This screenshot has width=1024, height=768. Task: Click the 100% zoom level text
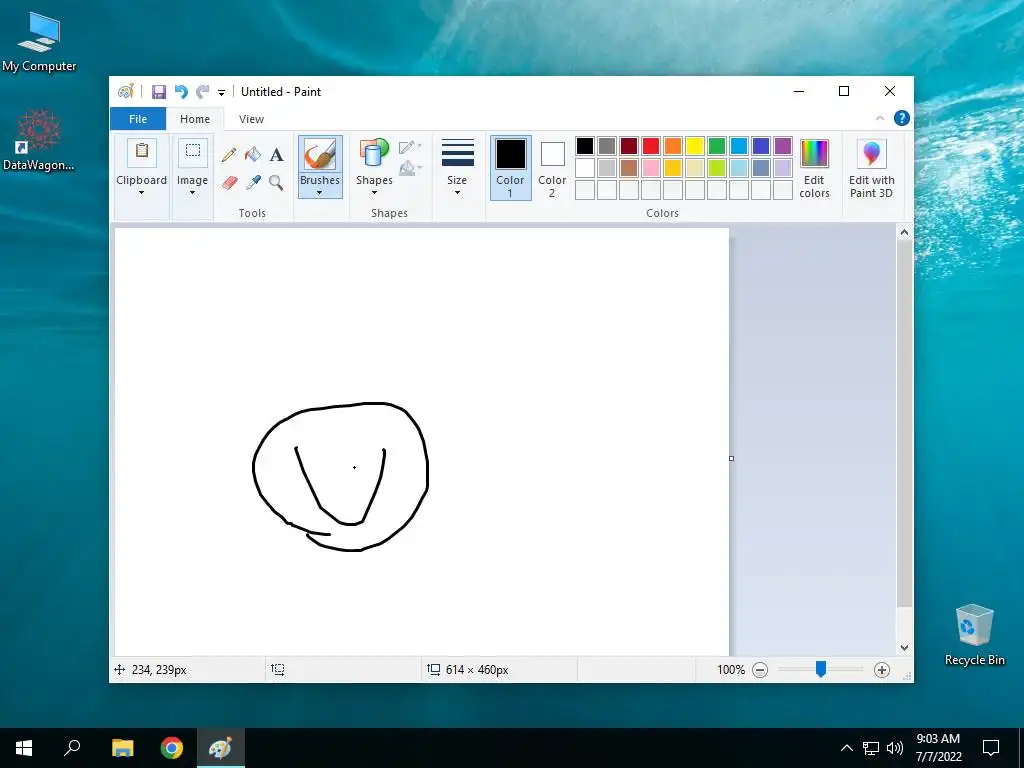point(731,670)
